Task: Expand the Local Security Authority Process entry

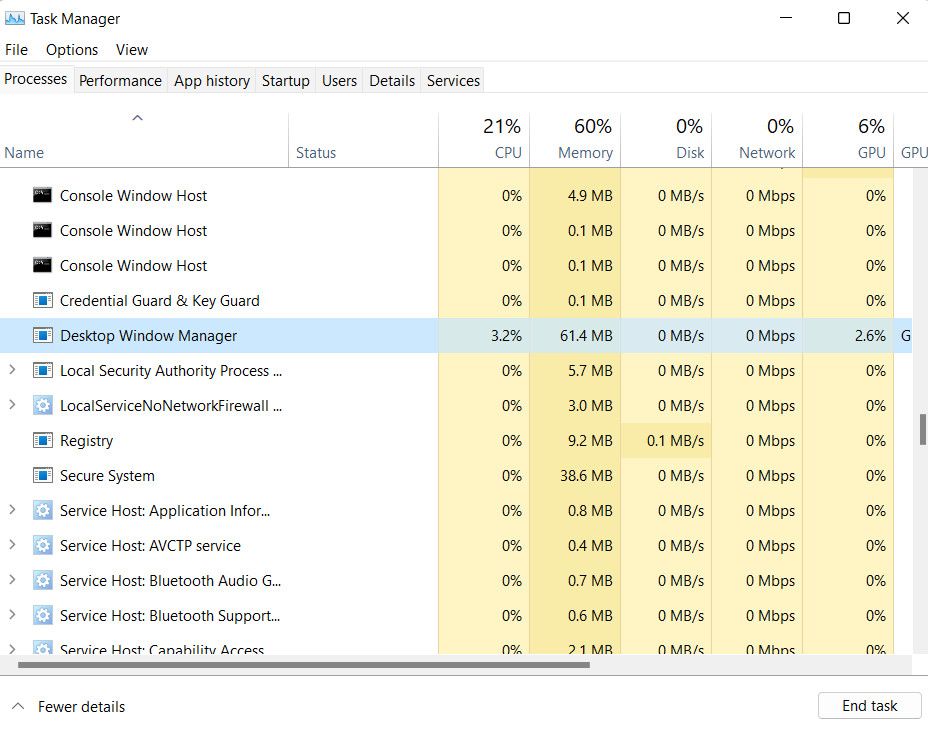Action: pos(10,370)
